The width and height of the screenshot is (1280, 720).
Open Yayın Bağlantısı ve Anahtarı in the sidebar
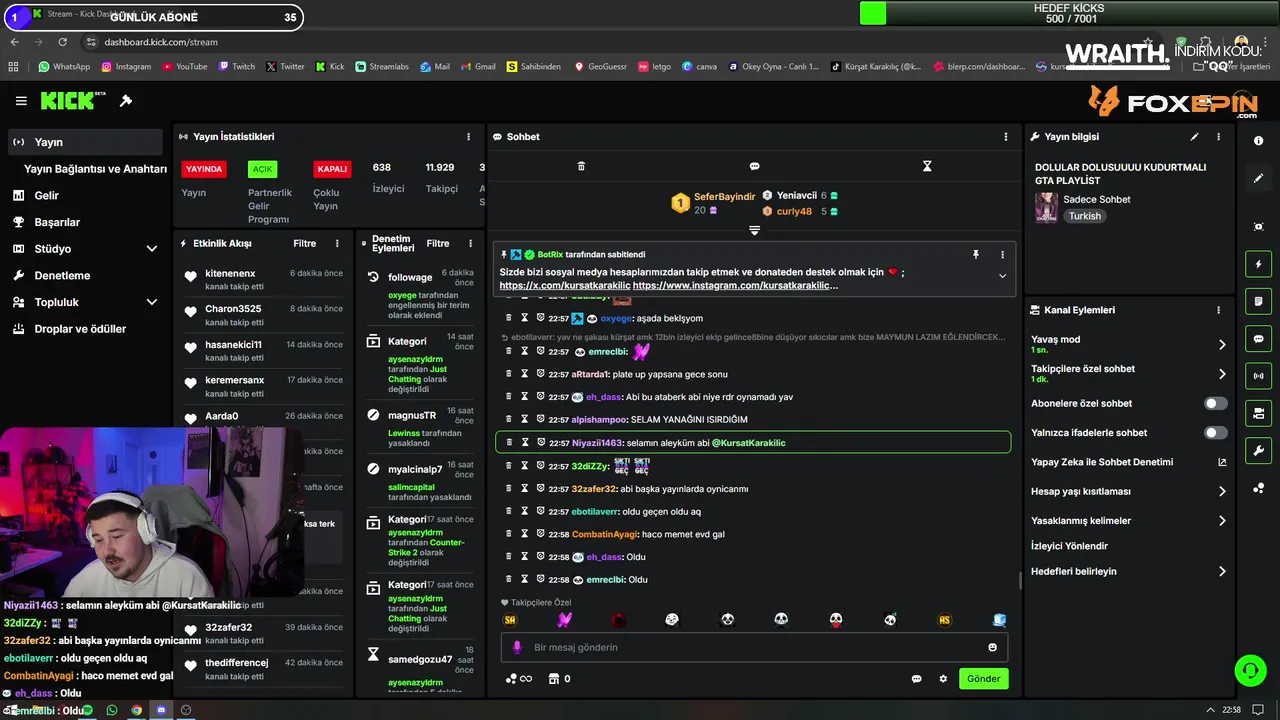(x=95, y=169)
